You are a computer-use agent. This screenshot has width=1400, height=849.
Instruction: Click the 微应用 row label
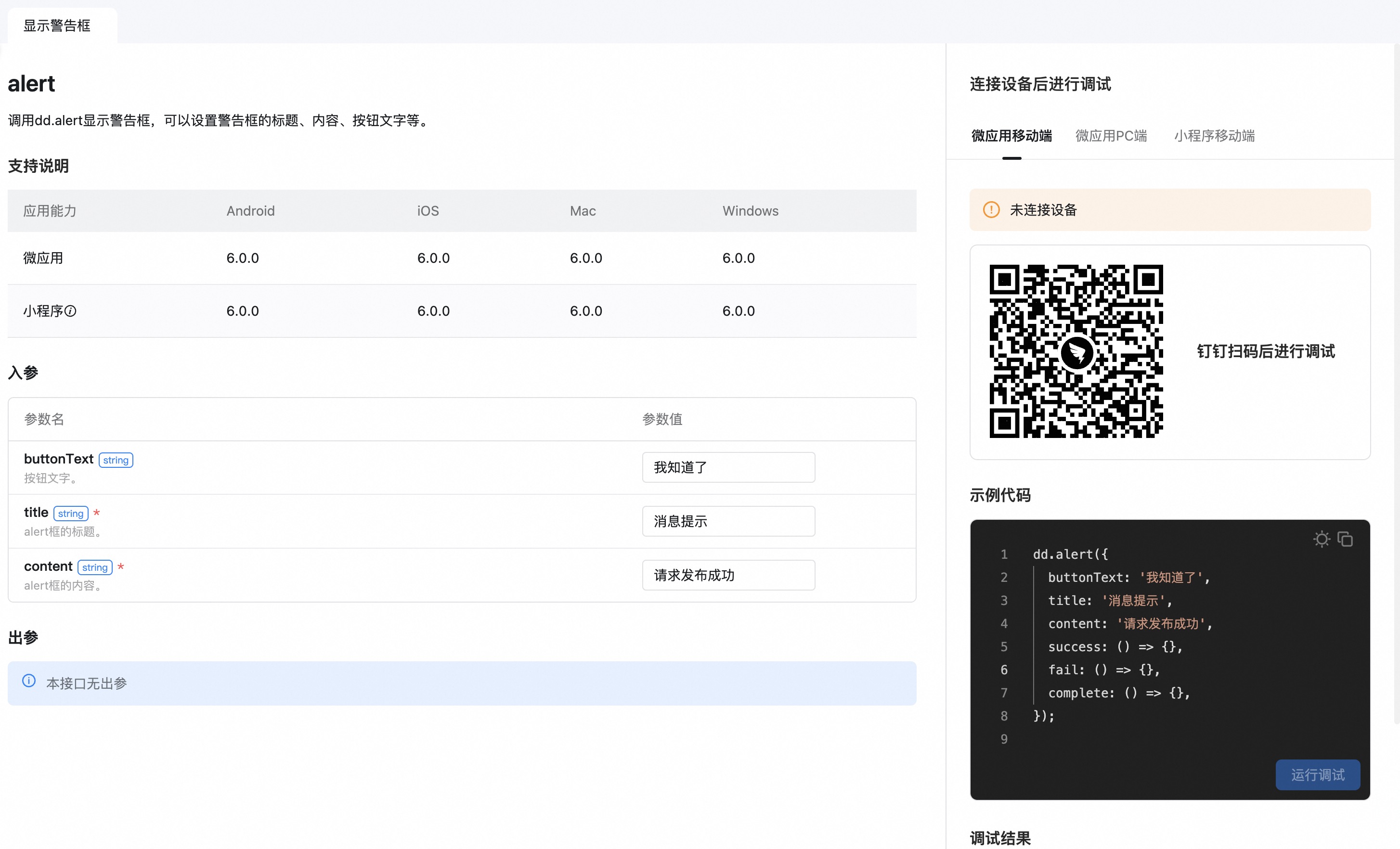43,258
